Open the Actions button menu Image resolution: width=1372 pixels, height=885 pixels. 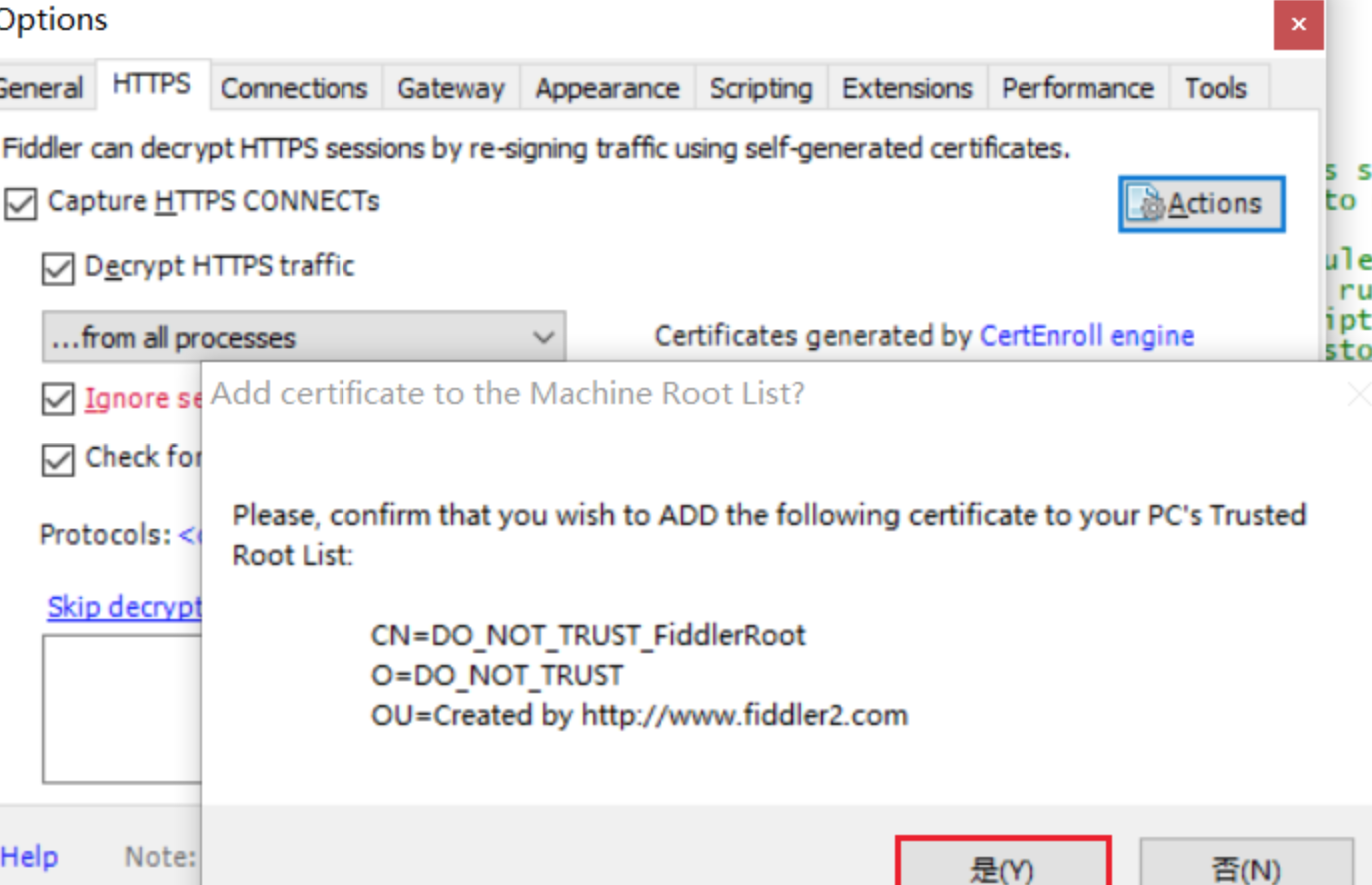[x=1201, y=204]
